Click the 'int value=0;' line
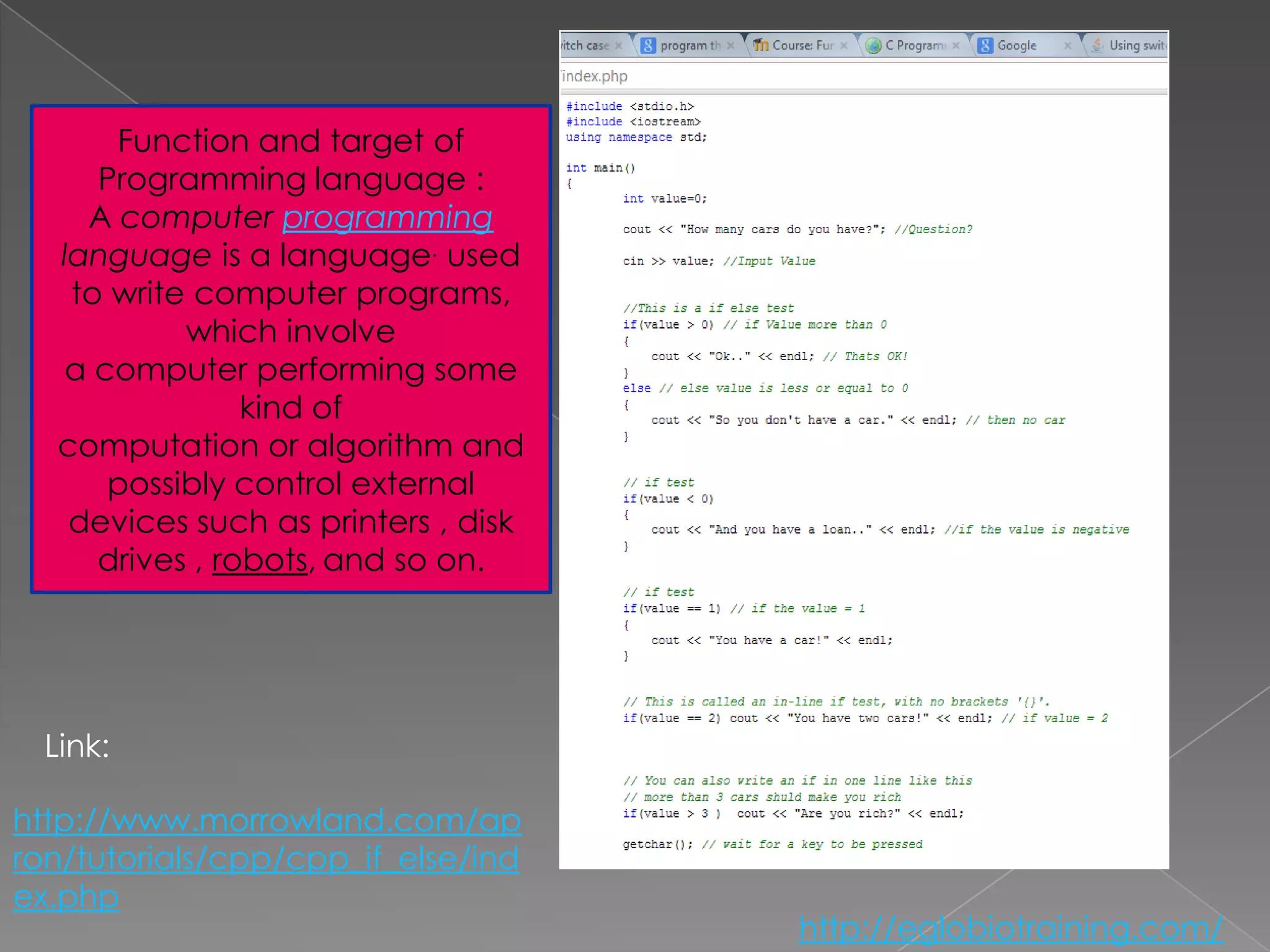The height and width of the screenshot is (952, 1270). (665, 199)
